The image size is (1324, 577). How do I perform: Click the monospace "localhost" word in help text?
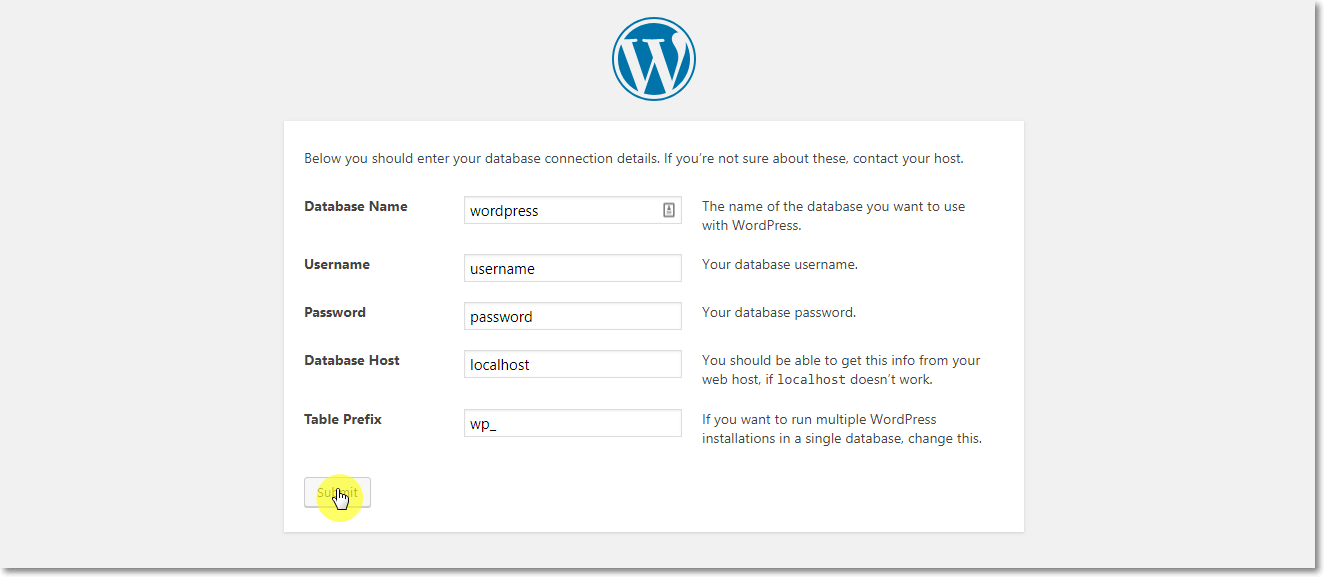coord(811,380)
